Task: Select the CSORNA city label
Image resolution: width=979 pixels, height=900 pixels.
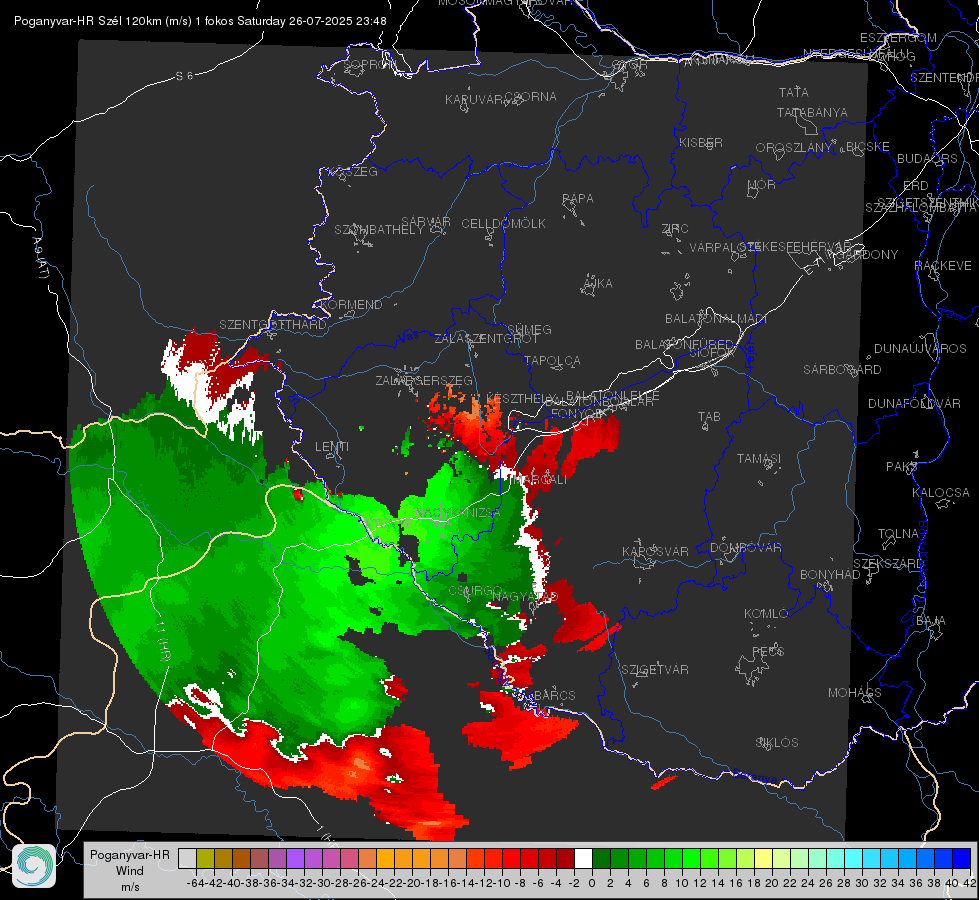Action: click(x=531, y=97)
